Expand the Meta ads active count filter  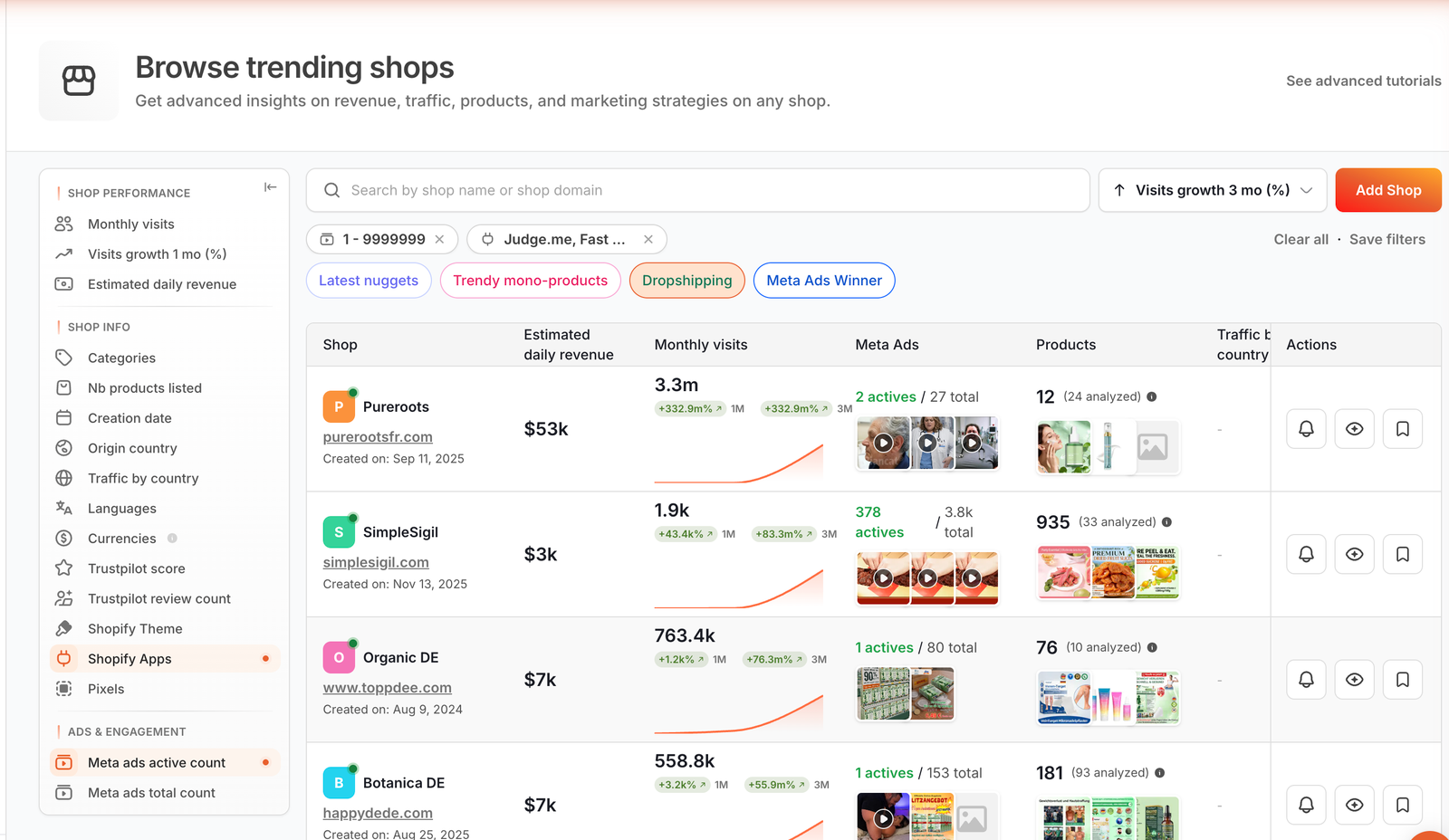point(165,762)
